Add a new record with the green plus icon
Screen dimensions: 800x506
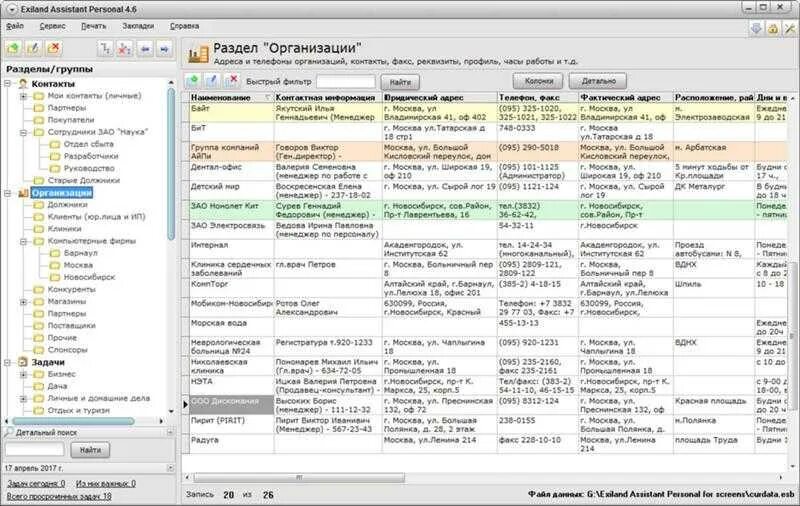[193, 81]
